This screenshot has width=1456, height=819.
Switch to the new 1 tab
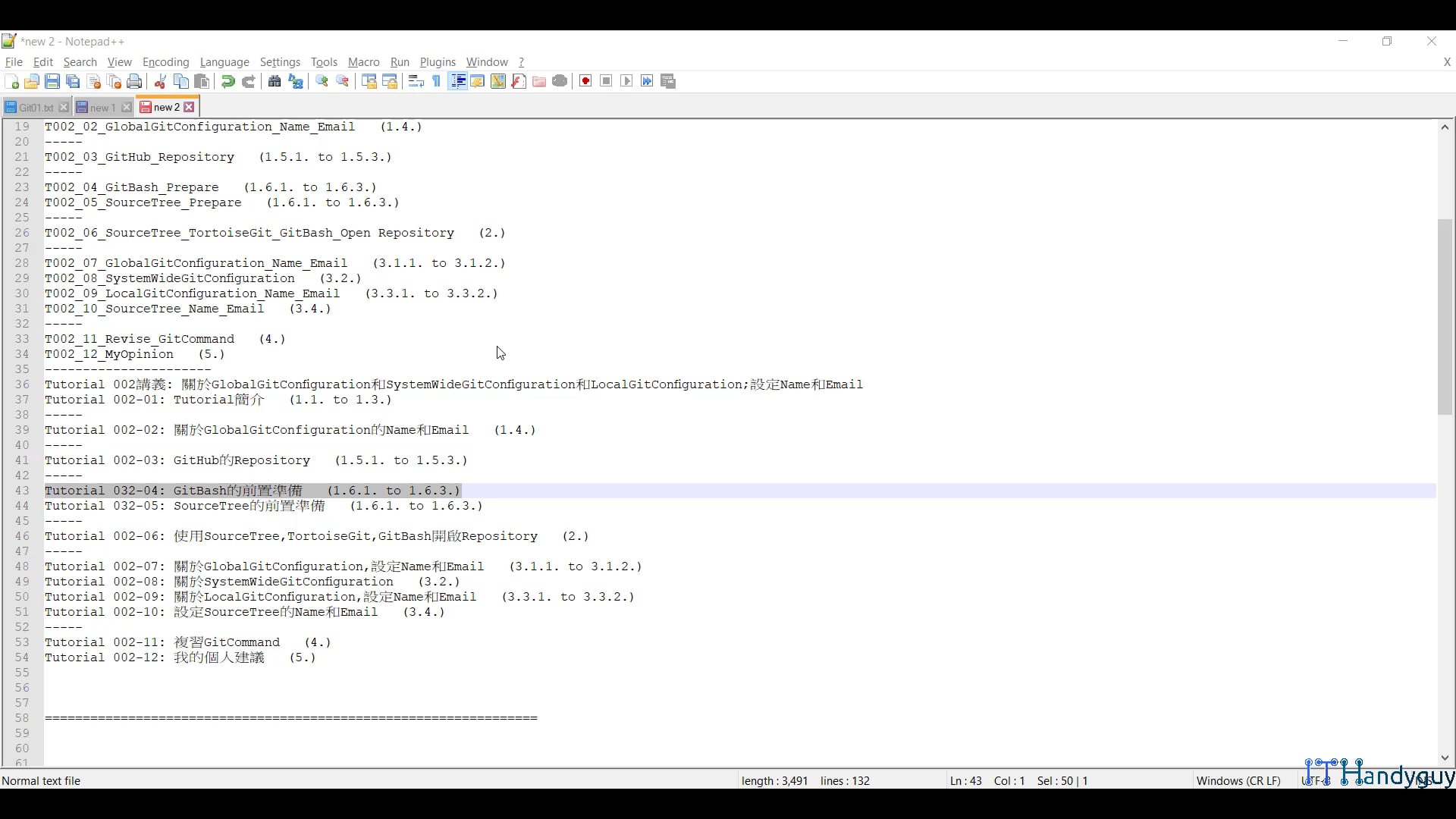coord(101,107)
